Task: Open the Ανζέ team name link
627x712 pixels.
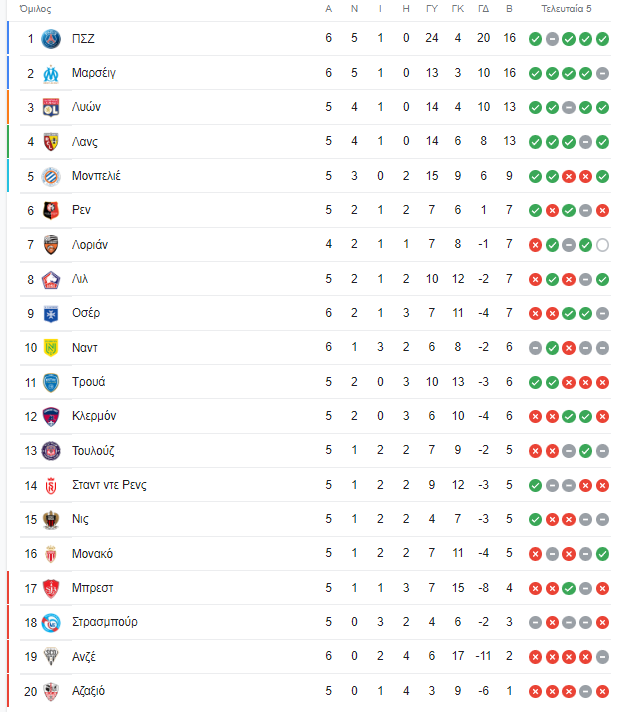Action: click(x=84, y=657)
